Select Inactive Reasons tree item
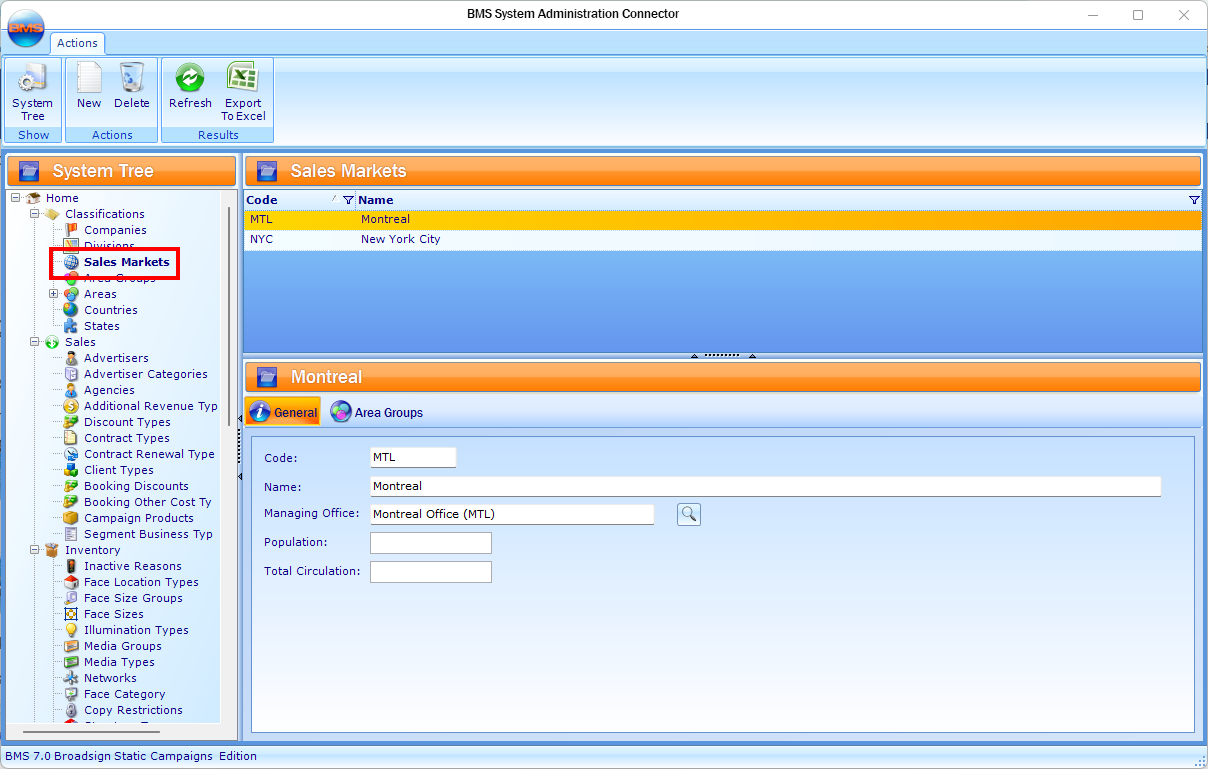The height and width of the screenshot is (769, 1208). point(133,566)
